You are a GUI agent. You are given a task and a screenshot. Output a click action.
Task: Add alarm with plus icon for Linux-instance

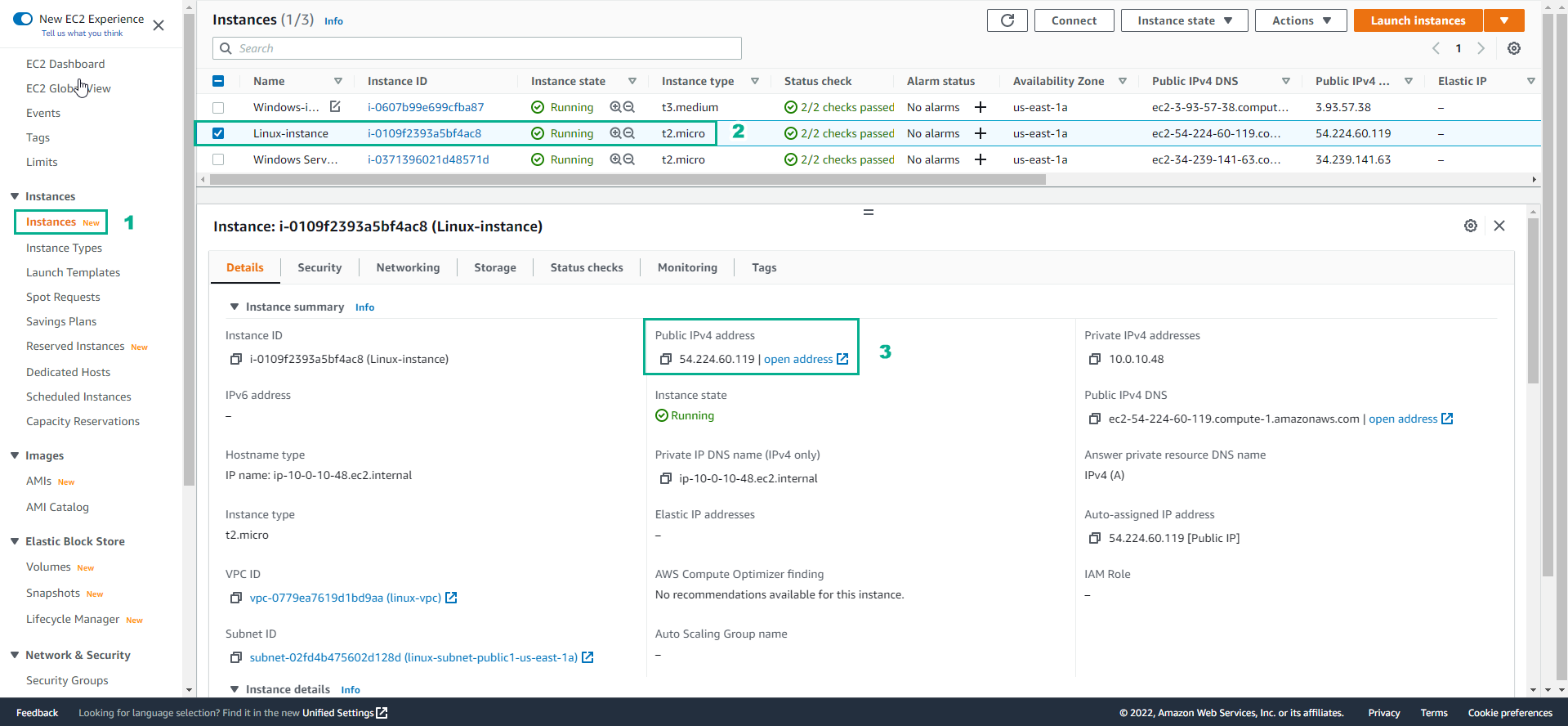[981, 133]
